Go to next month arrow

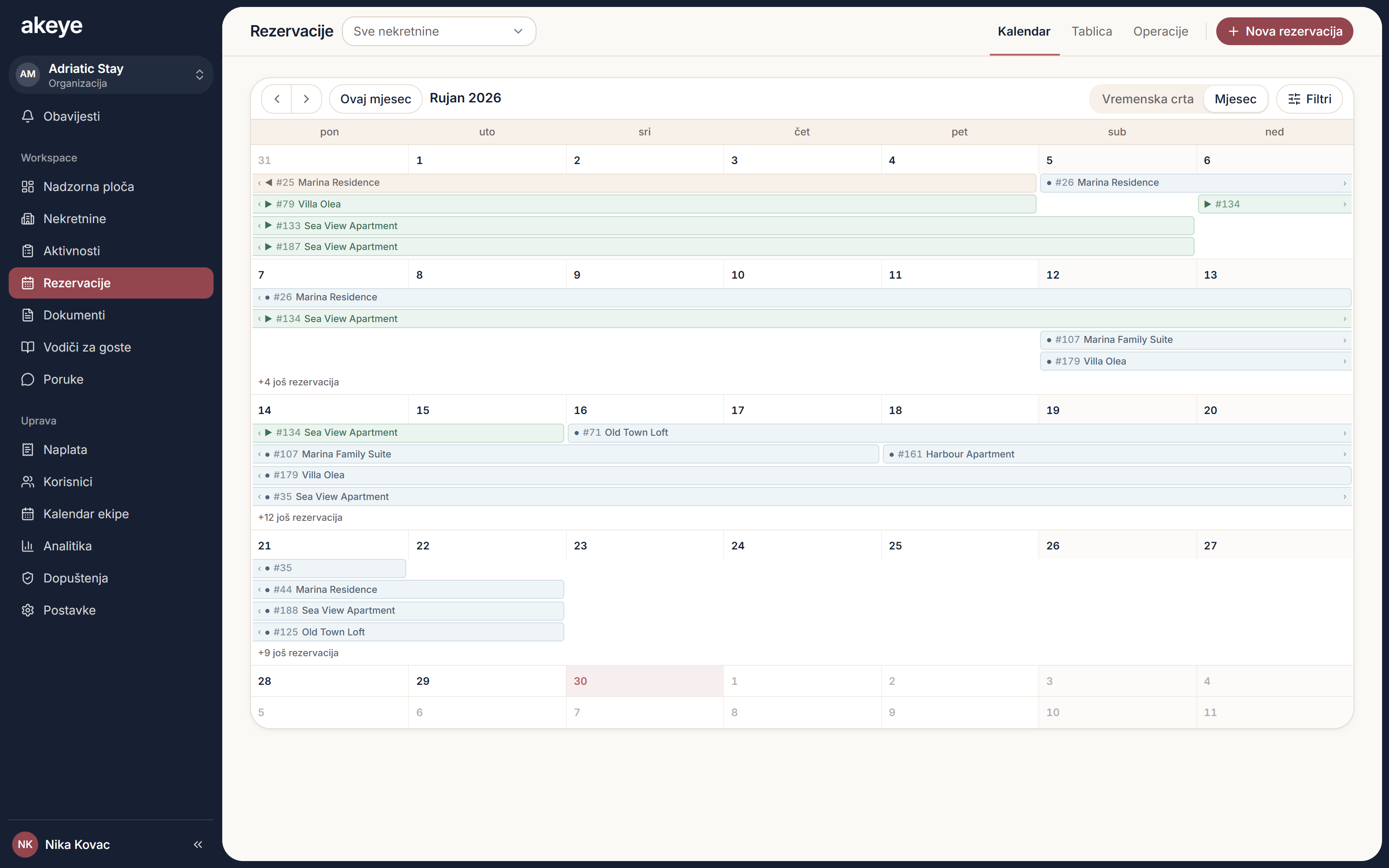pos(306,99)
